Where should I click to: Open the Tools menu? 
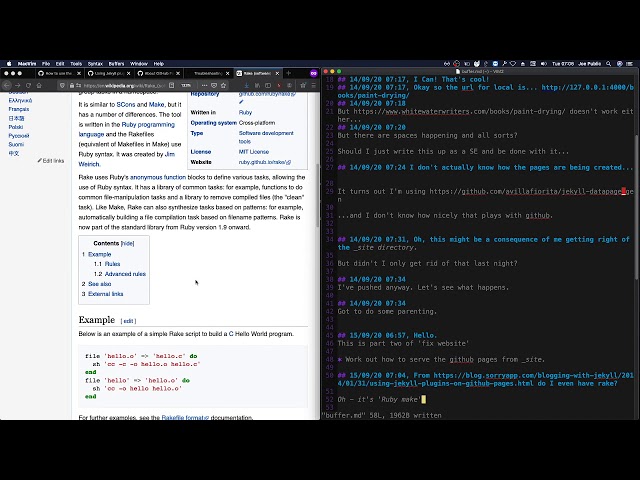tap(76, 64)
